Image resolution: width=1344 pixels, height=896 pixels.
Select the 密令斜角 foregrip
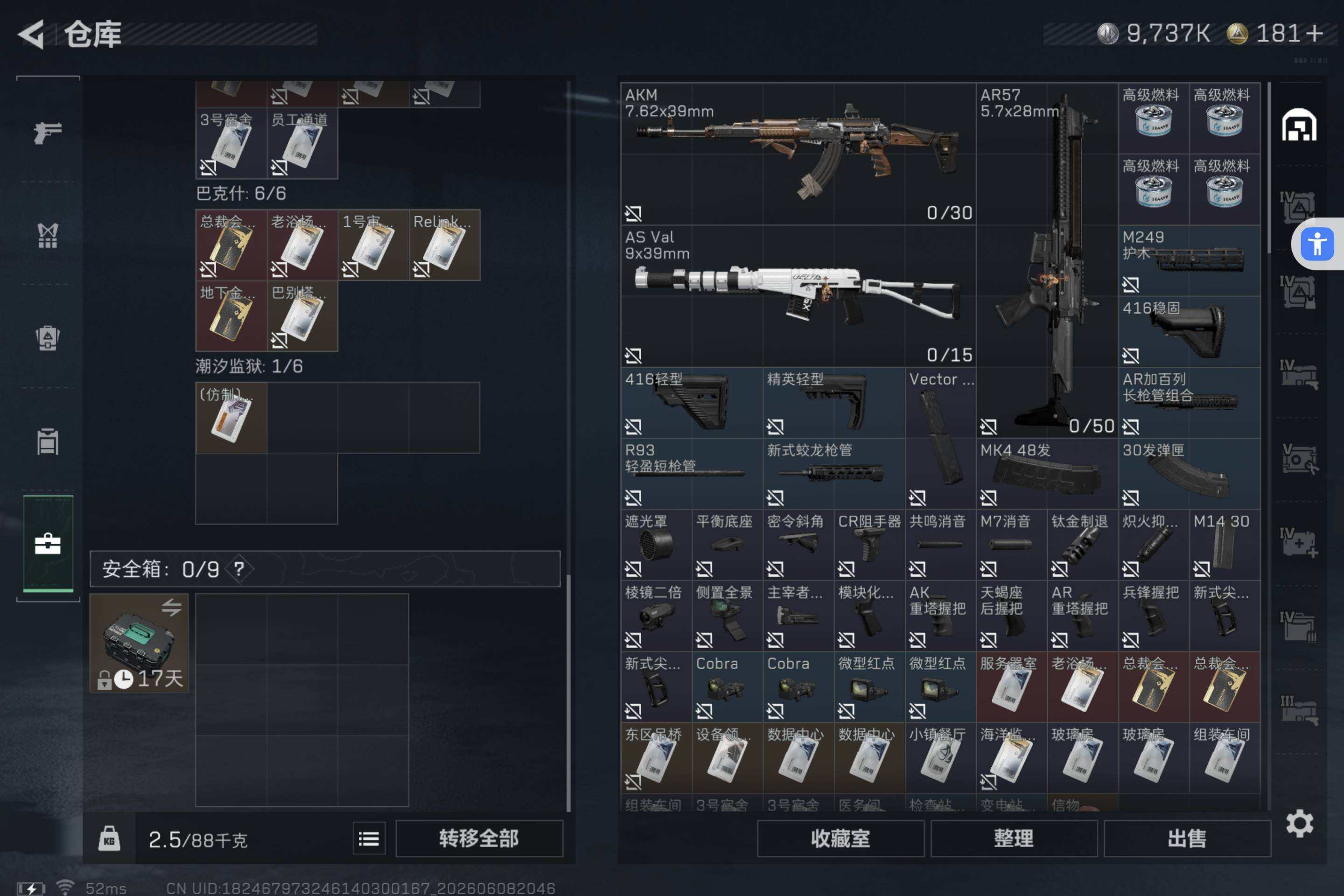tap(798, 545)
